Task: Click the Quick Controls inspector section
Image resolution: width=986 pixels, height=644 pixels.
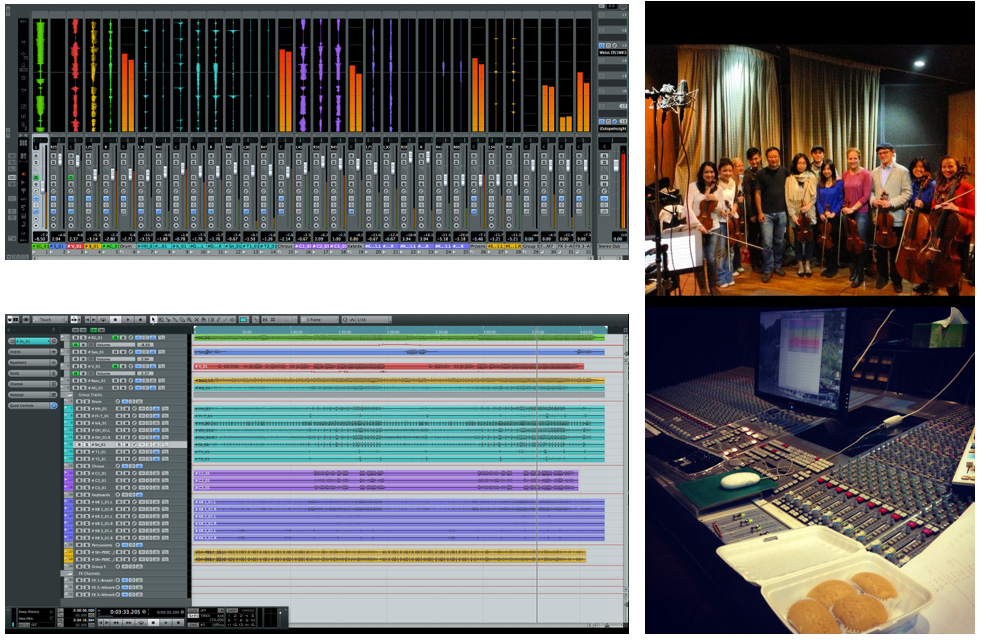Action: 20,406
